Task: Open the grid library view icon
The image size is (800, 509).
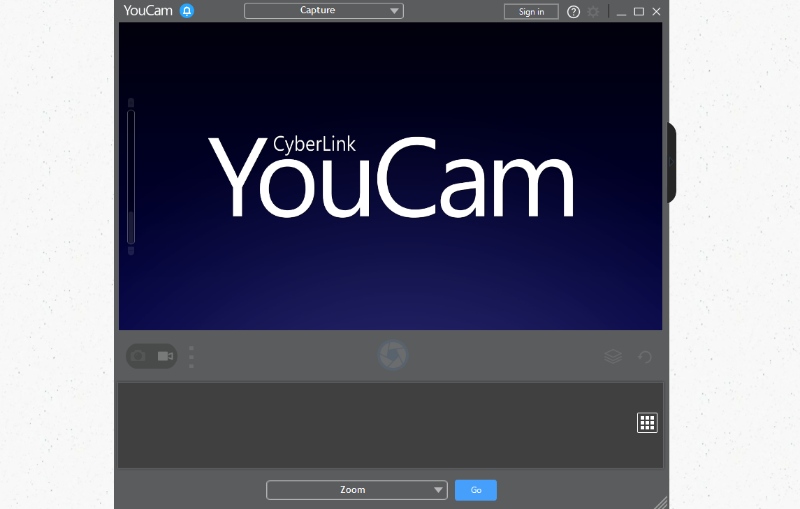Action: pos(647,423)
